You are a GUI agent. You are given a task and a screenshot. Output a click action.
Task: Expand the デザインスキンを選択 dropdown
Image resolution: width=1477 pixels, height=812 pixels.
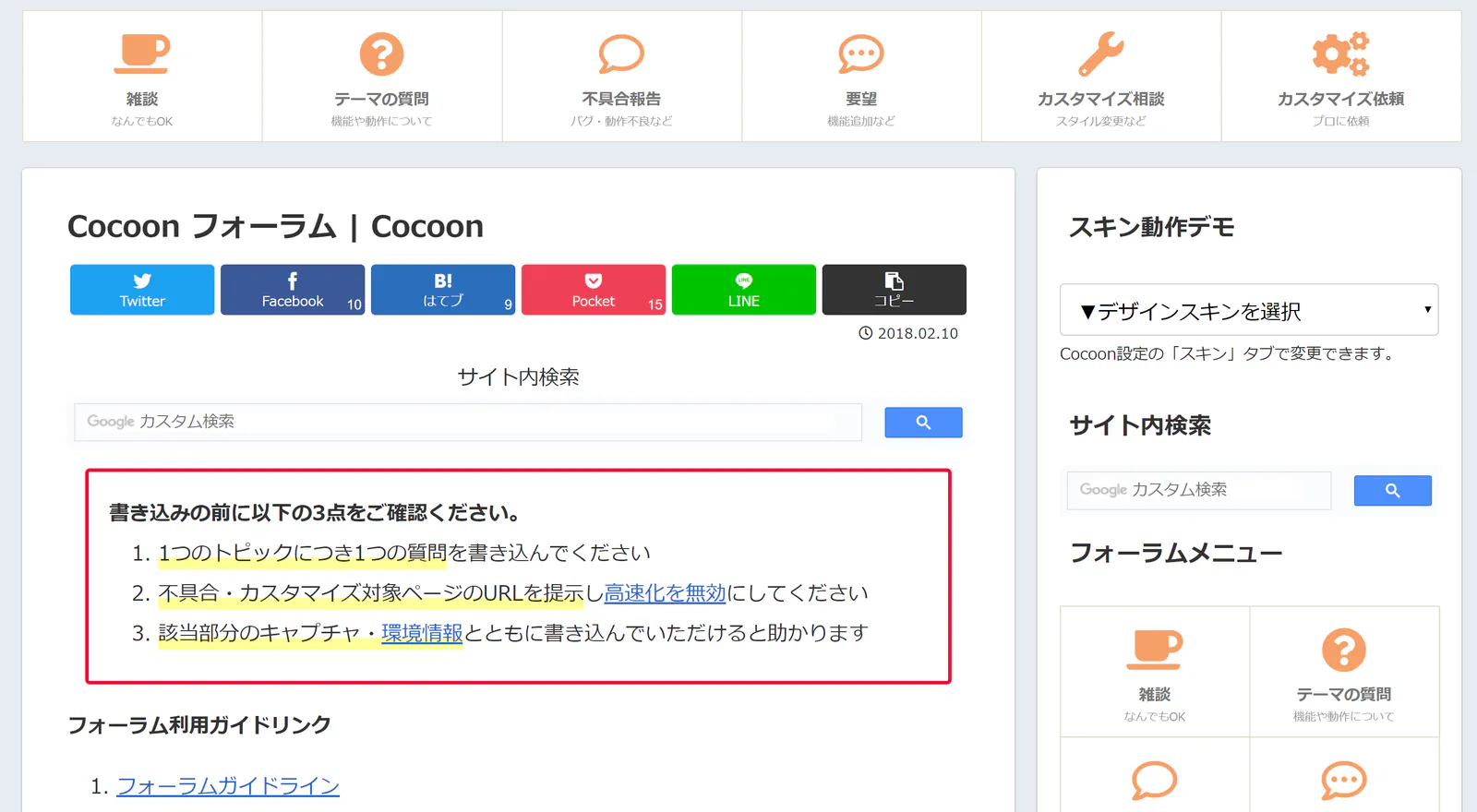point(1249,310)
